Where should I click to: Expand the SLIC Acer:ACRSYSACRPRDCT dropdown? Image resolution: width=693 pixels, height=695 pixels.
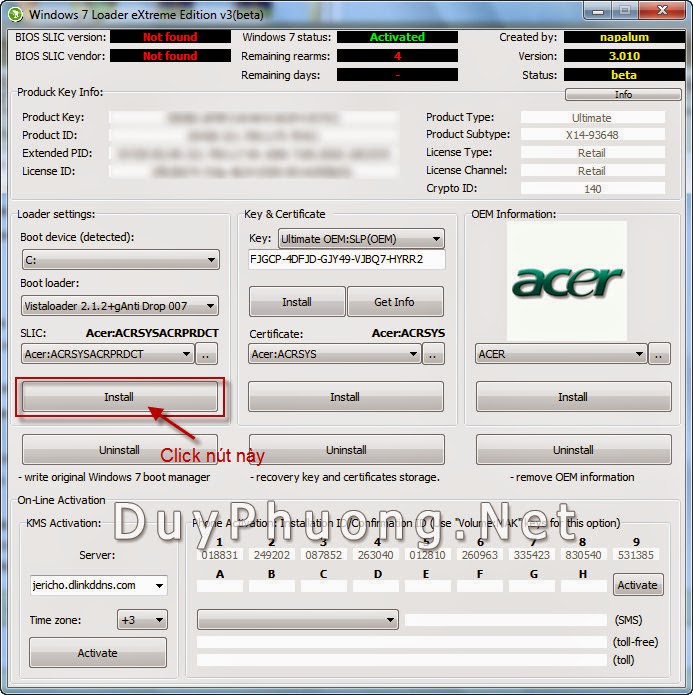(108, 354)
